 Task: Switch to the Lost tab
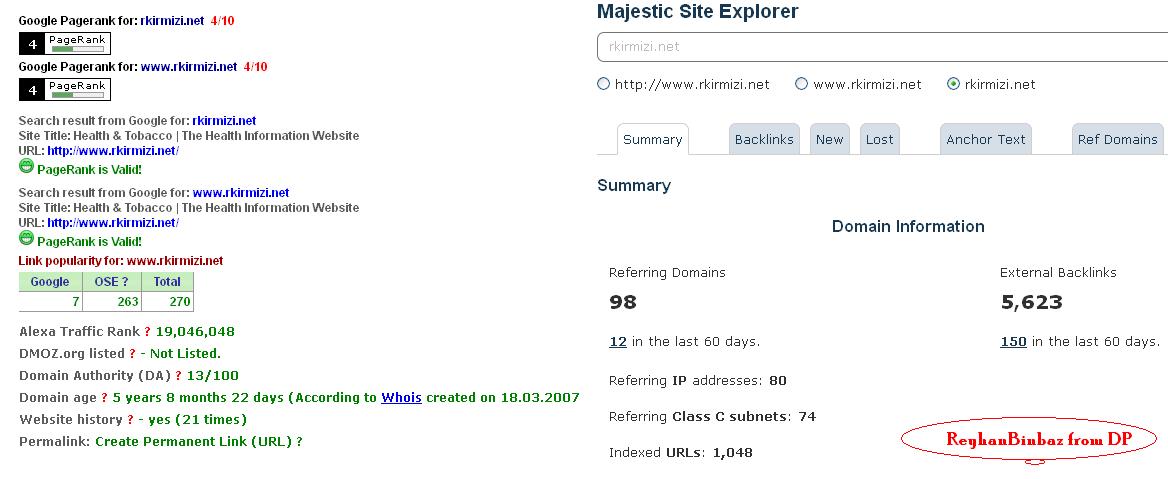point(879,139)
